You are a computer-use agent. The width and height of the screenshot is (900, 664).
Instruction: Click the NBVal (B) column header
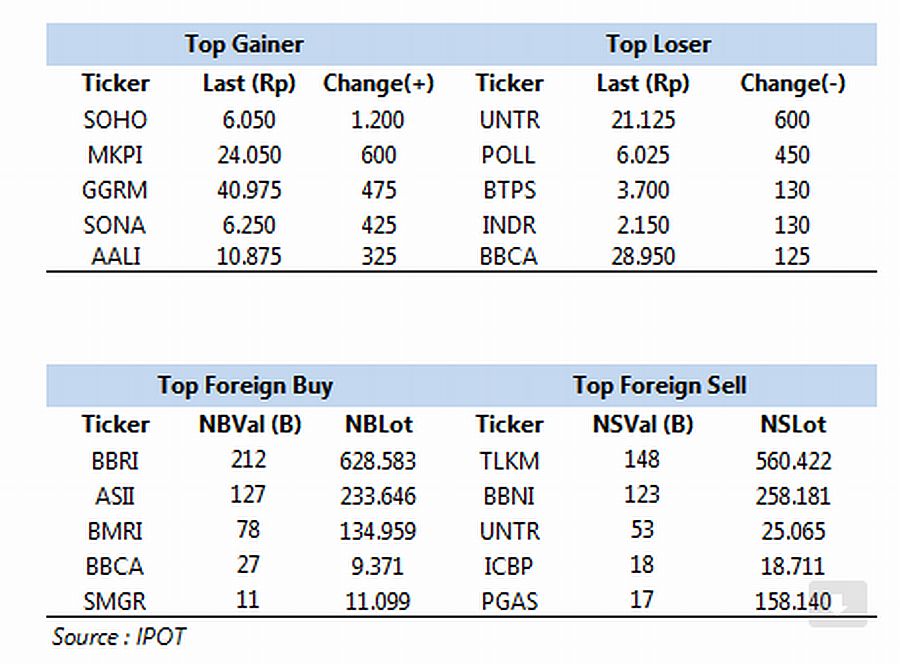(250, 425)
